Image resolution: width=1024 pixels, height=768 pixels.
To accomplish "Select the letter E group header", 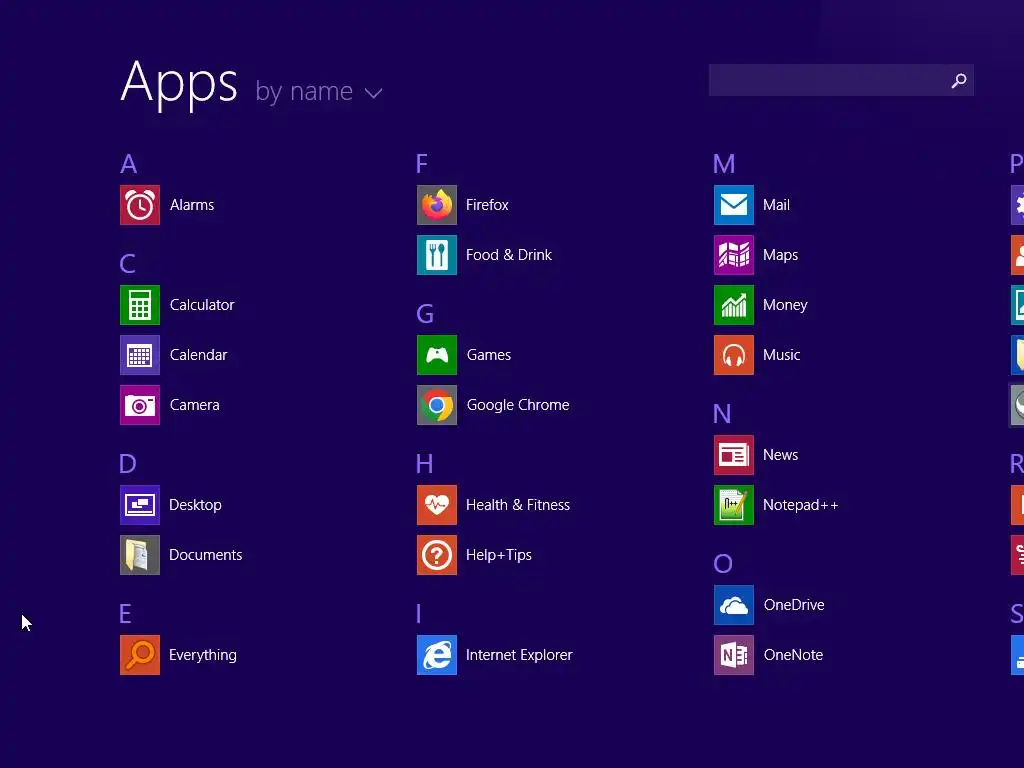I will point(125,614).
